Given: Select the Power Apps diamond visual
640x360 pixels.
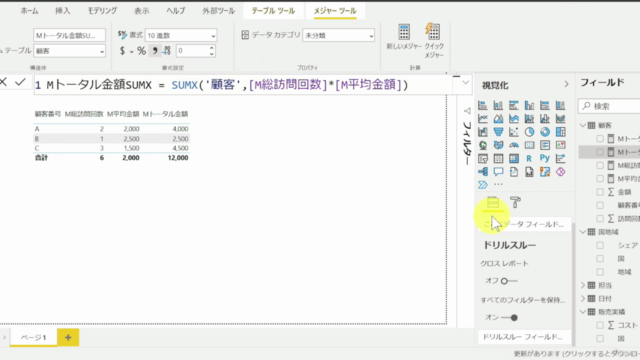Looking at the screenshot, I should click(560, 172).
